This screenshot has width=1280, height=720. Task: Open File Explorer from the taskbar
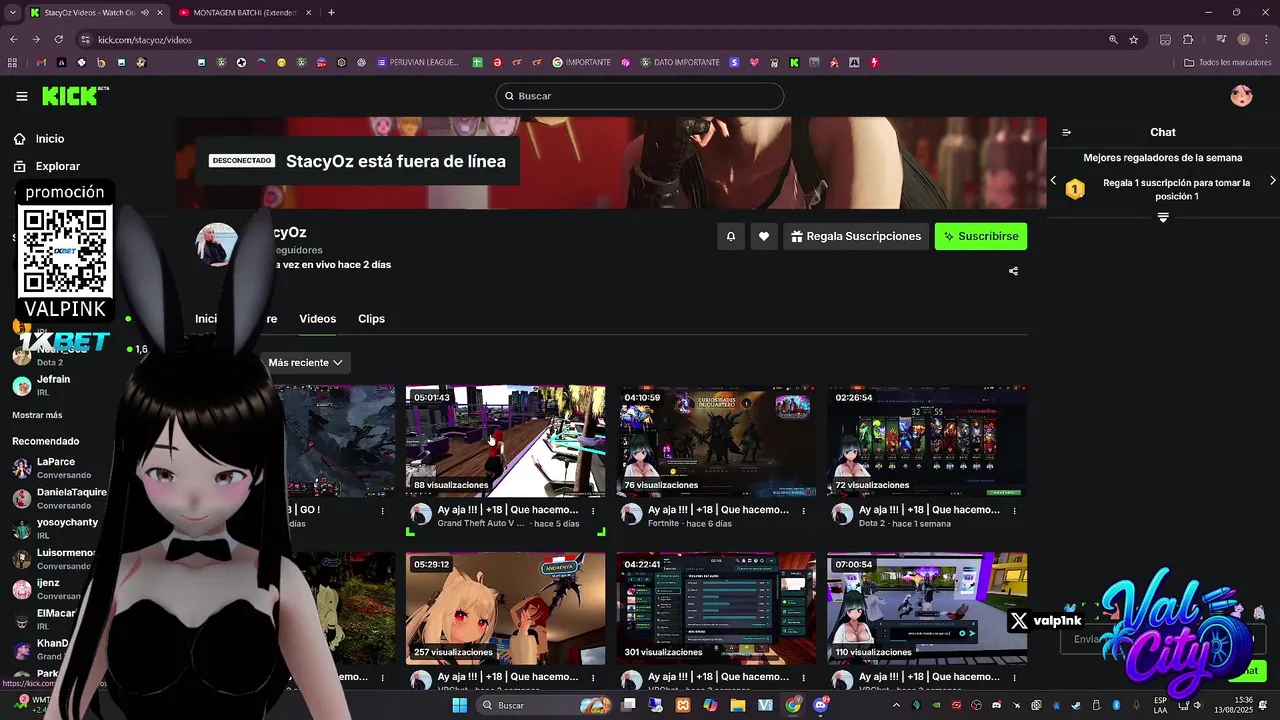[x=738, y=705]
